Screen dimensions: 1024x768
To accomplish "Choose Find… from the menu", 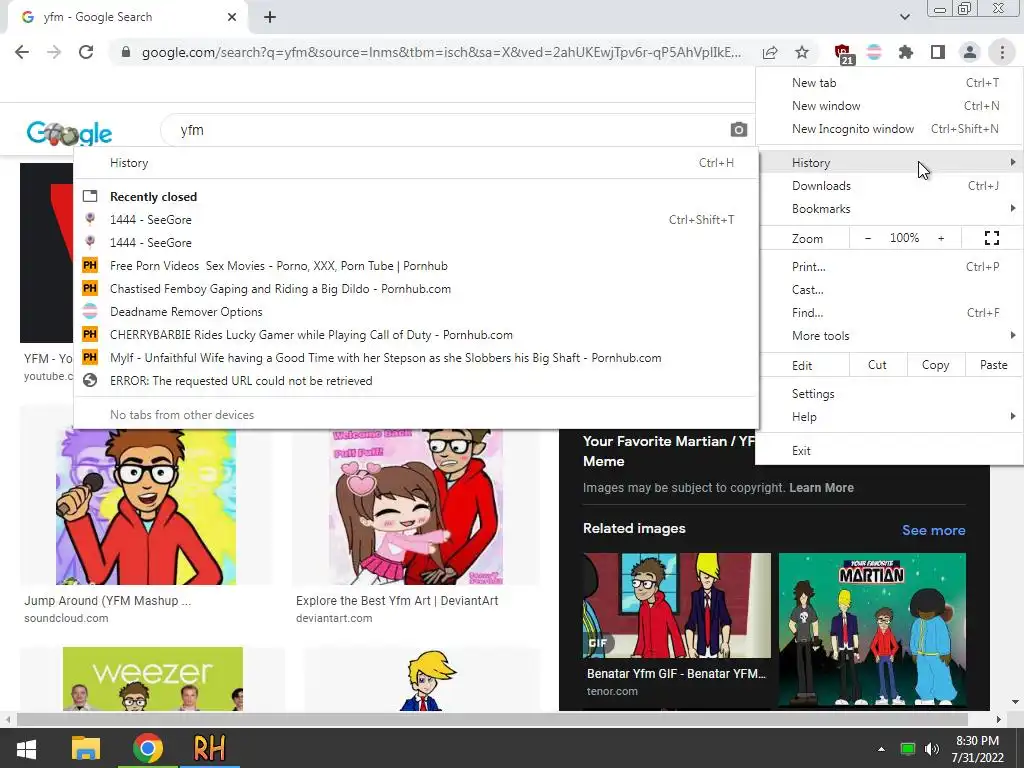I will [889, 313].
